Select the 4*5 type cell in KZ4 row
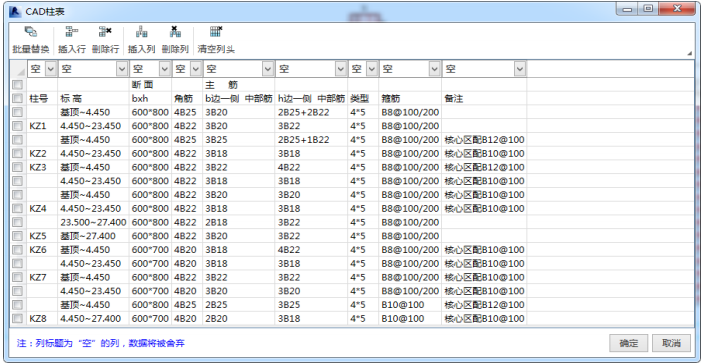The height and width of the screenshot is (364, 701). (363, 209)
